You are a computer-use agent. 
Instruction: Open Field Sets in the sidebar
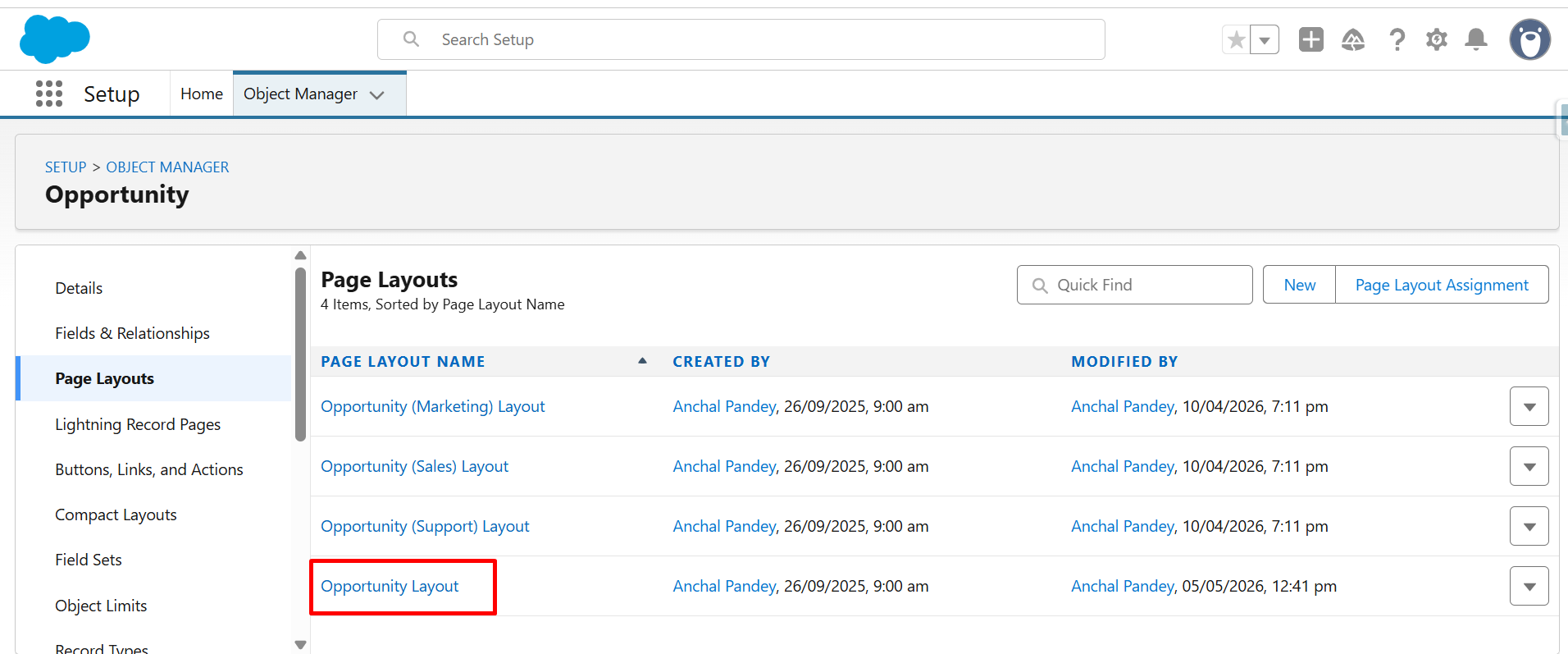click(x=89, y=560)
